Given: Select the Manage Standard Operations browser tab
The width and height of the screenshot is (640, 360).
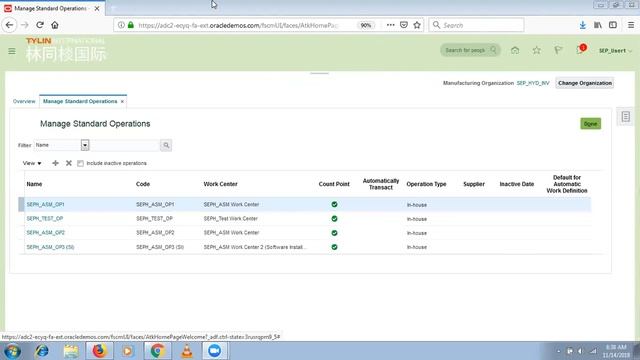Looking at the screenshot, I should click(50, 8).
